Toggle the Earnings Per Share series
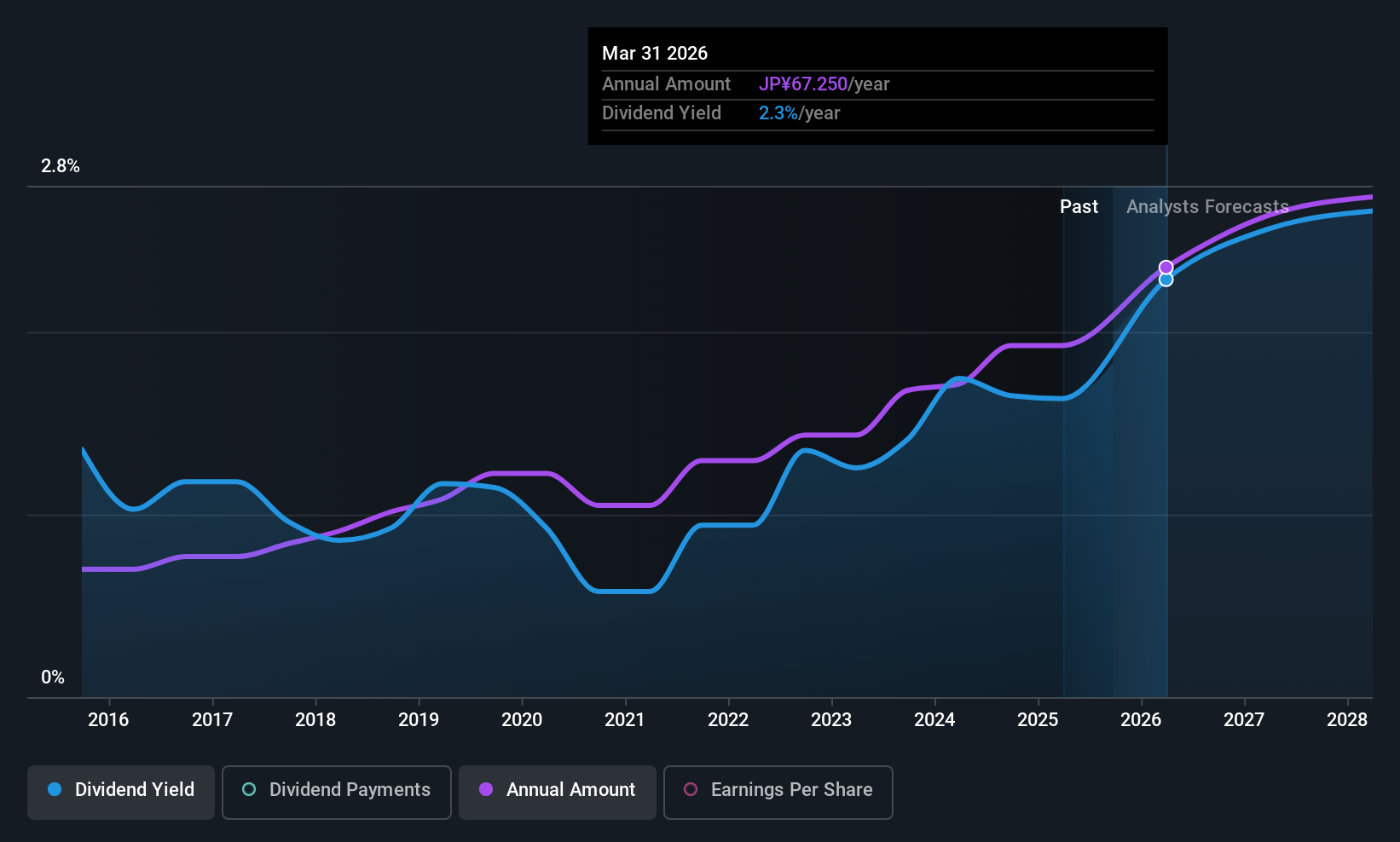Image resolution: width=1400 pixels, height=842 pixels. pyautogui.click(x=778, y=792)
